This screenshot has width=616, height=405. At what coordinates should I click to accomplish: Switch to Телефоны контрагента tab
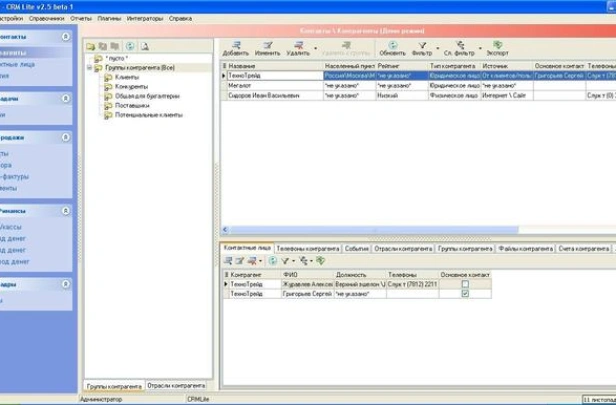coord(308,249)
